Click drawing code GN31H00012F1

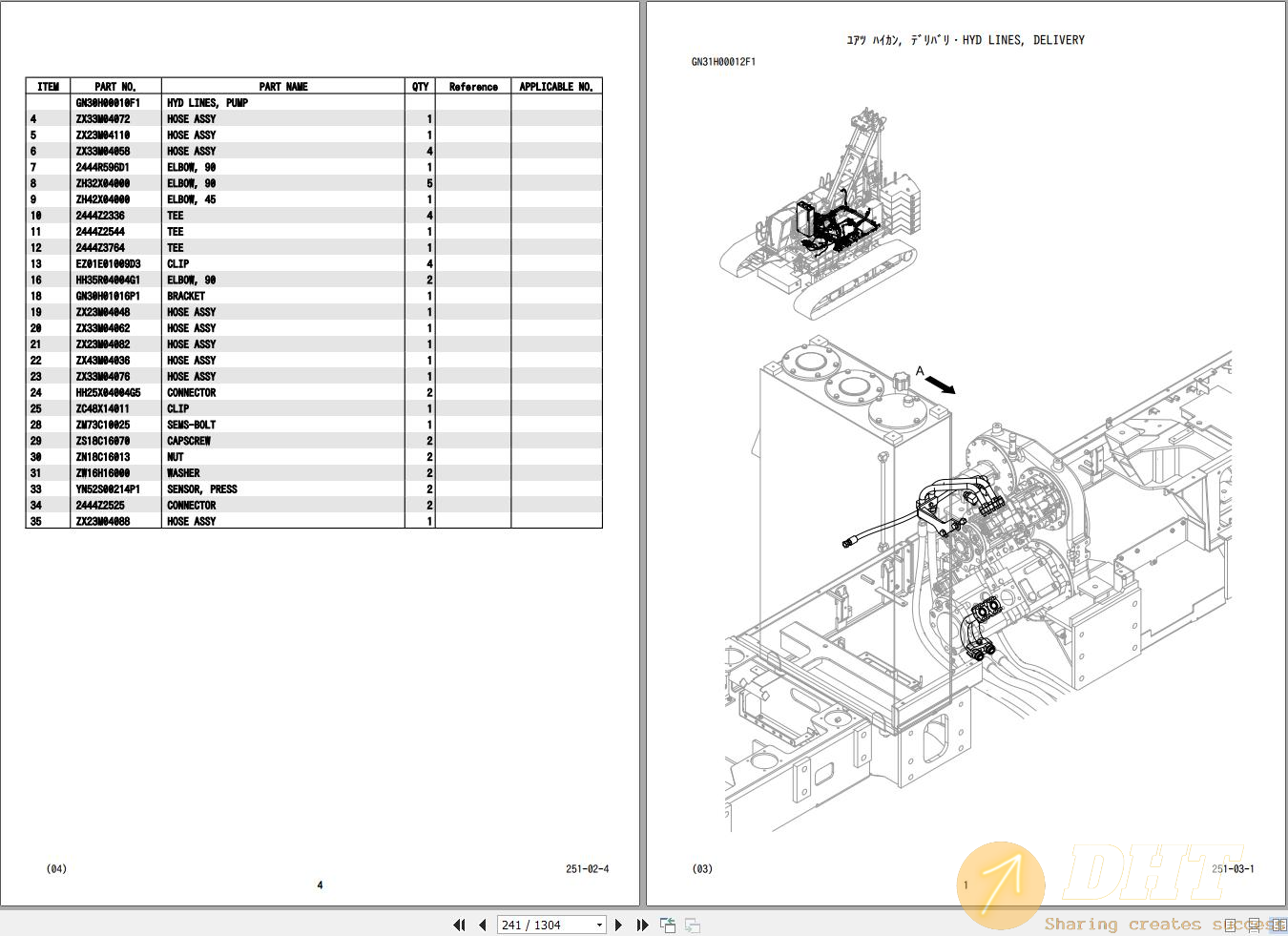click(723, 62)
